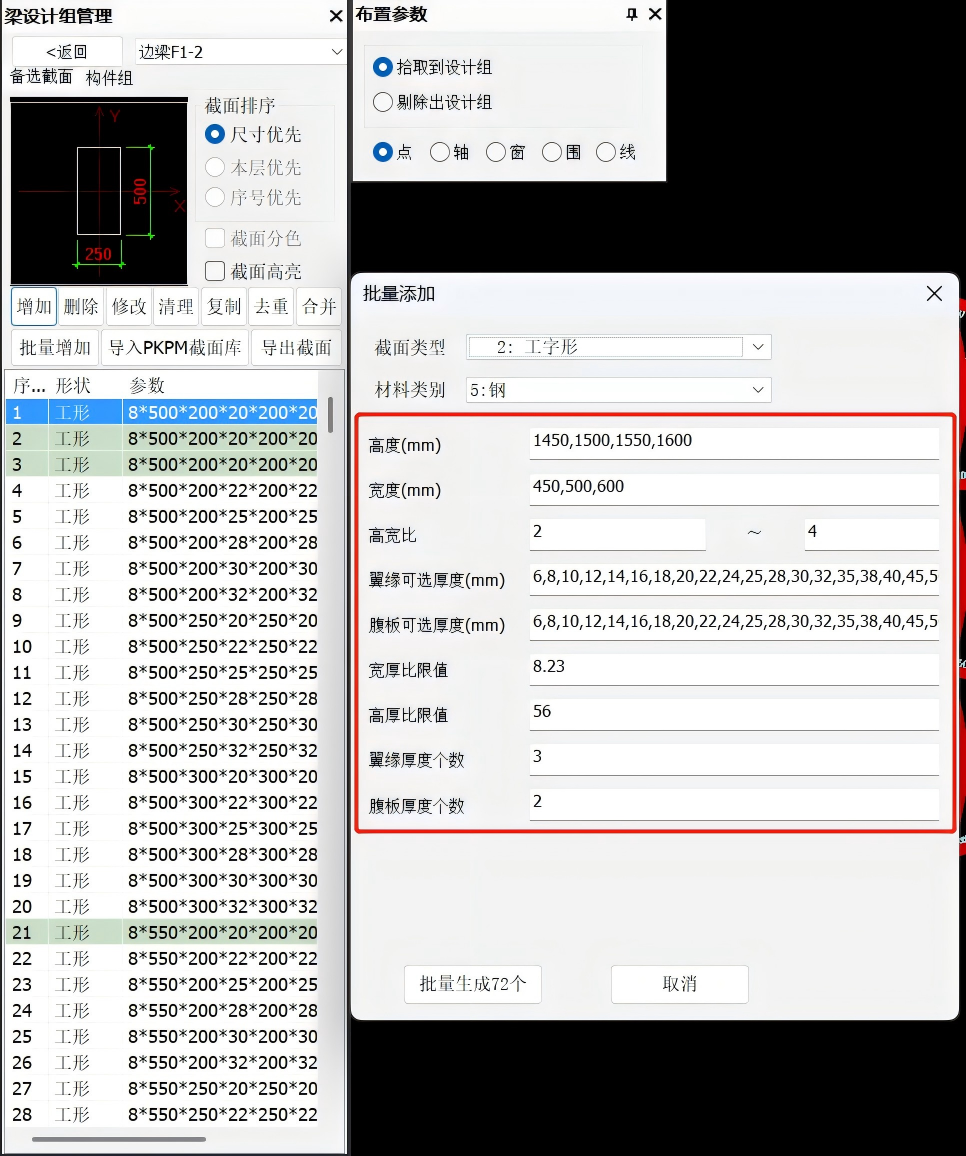966x1156 pixels.
Task: Select 拾取到设计组 radio option
Action: tap(382, 67)
